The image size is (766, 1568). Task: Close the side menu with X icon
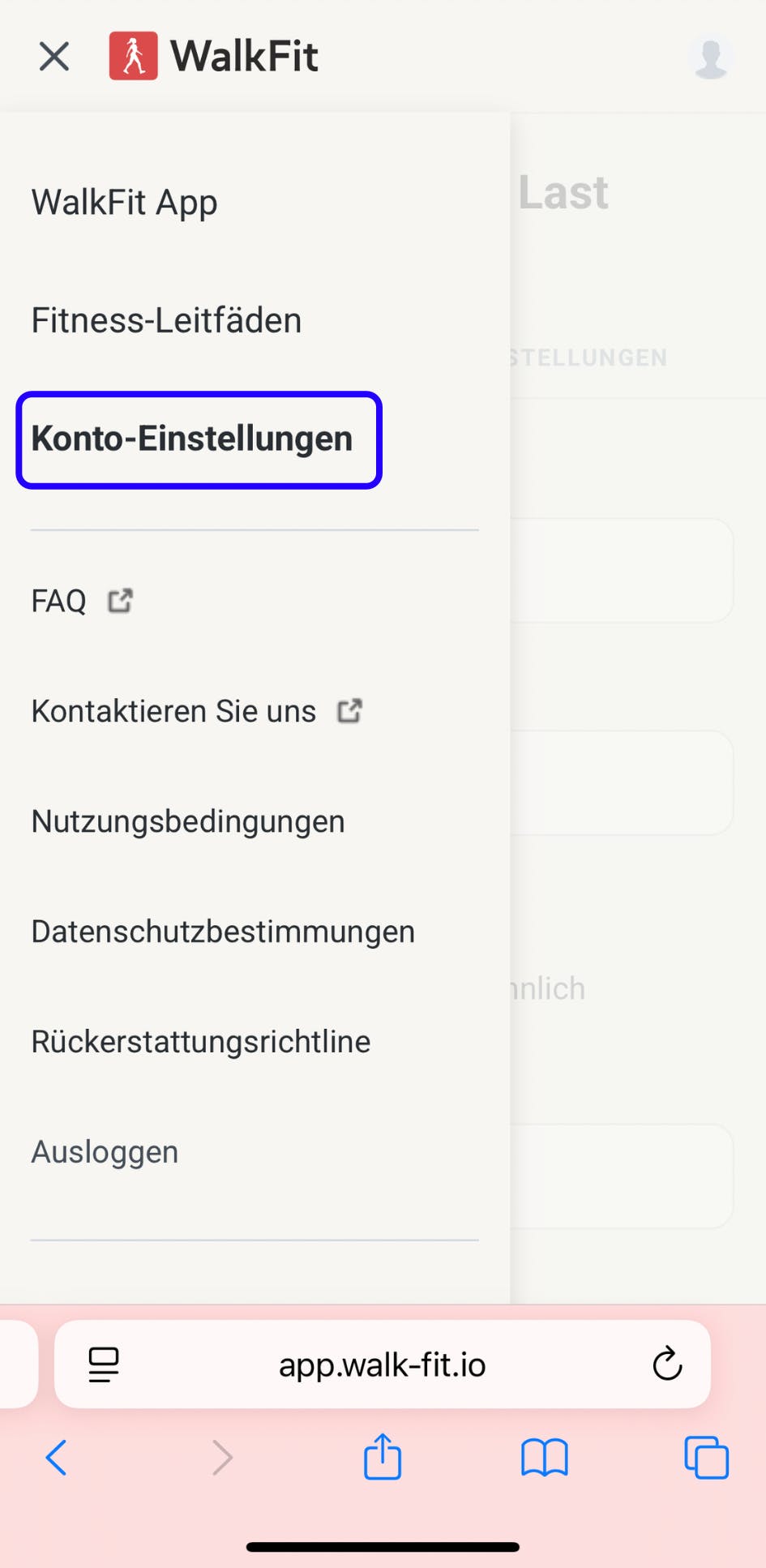(54, 57)
